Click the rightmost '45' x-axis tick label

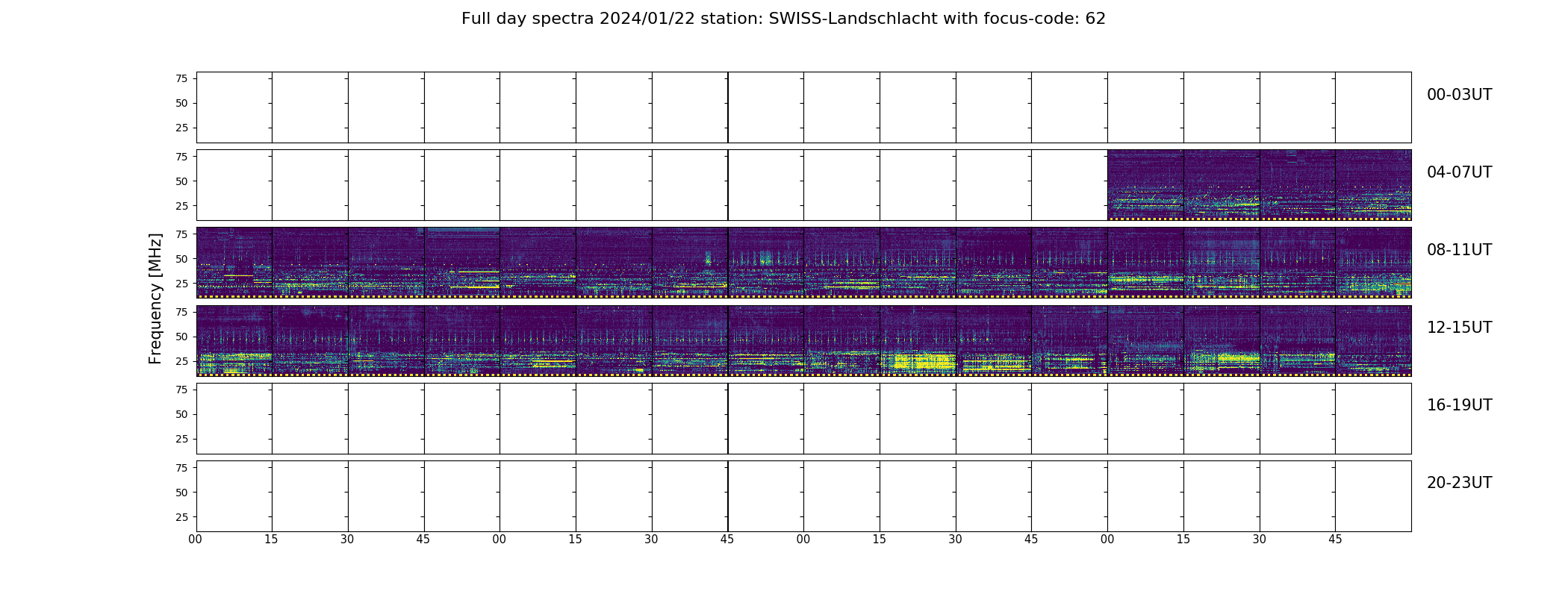click(x=1335, y=539)
